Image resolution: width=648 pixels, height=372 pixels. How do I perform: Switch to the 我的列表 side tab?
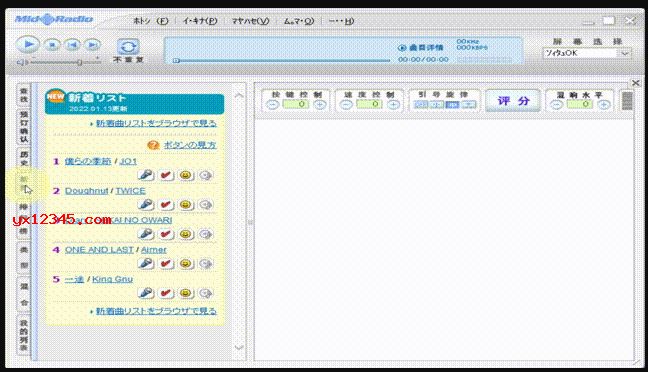click(24, 335)
